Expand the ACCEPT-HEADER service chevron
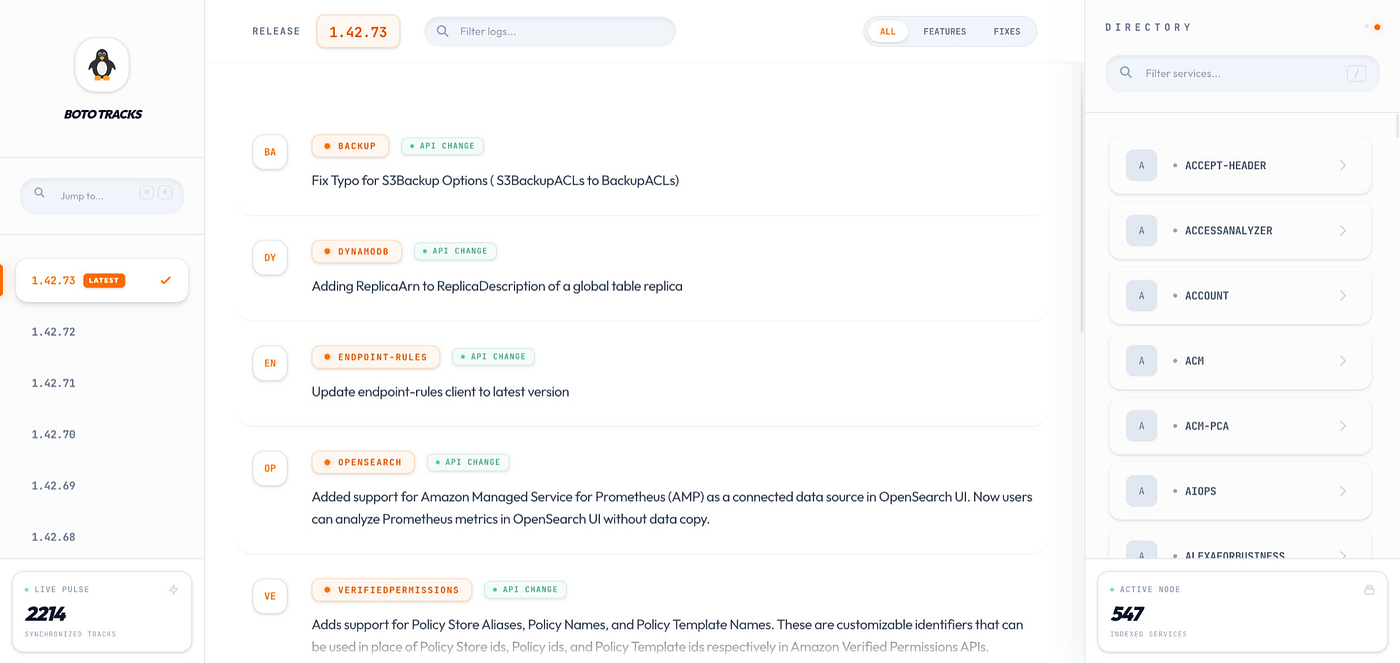The height and width of the screenshot is (663, 1400). (x=1343, y=166)
